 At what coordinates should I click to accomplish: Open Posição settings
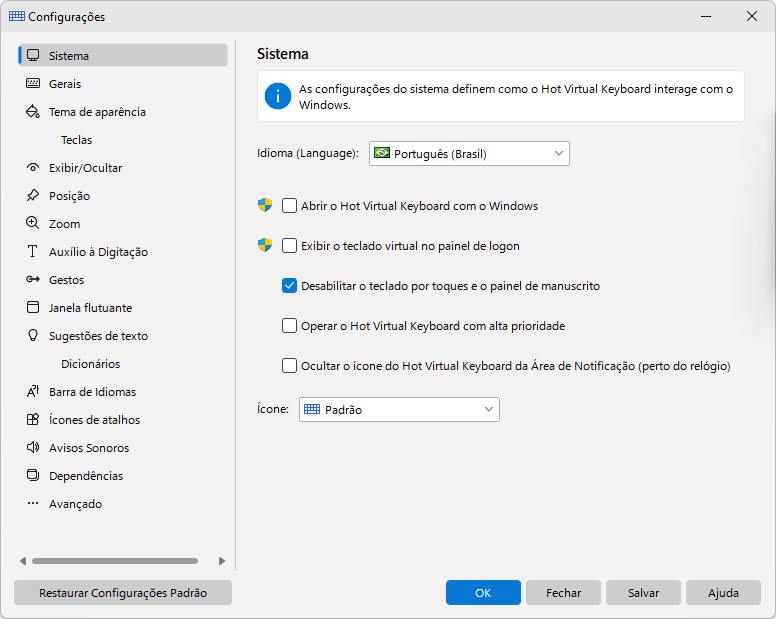click(x=123, y=196)
